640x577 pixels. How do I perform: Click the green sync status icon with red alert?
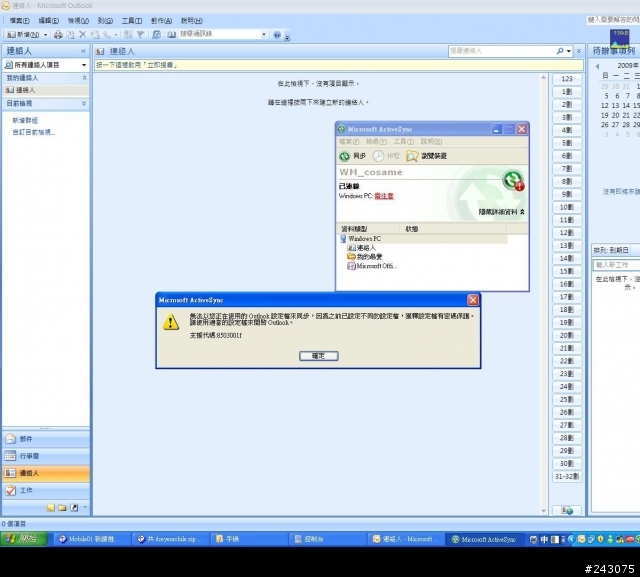(513, 180)
